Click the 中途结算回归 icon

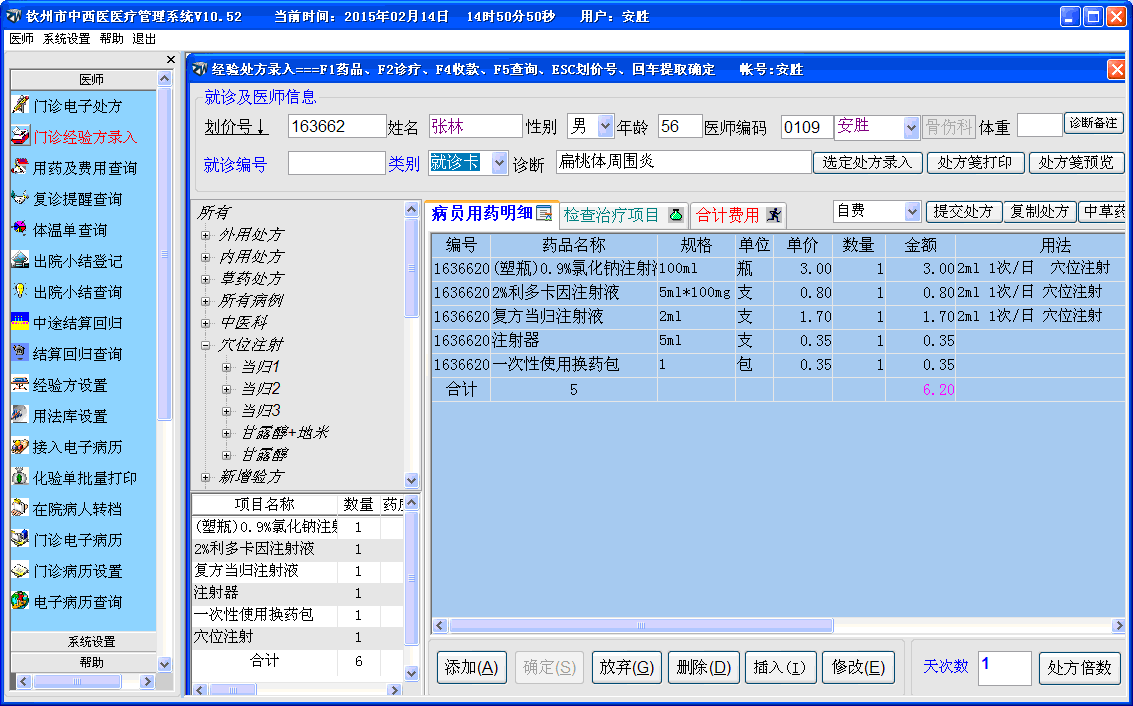pos(20,322)
